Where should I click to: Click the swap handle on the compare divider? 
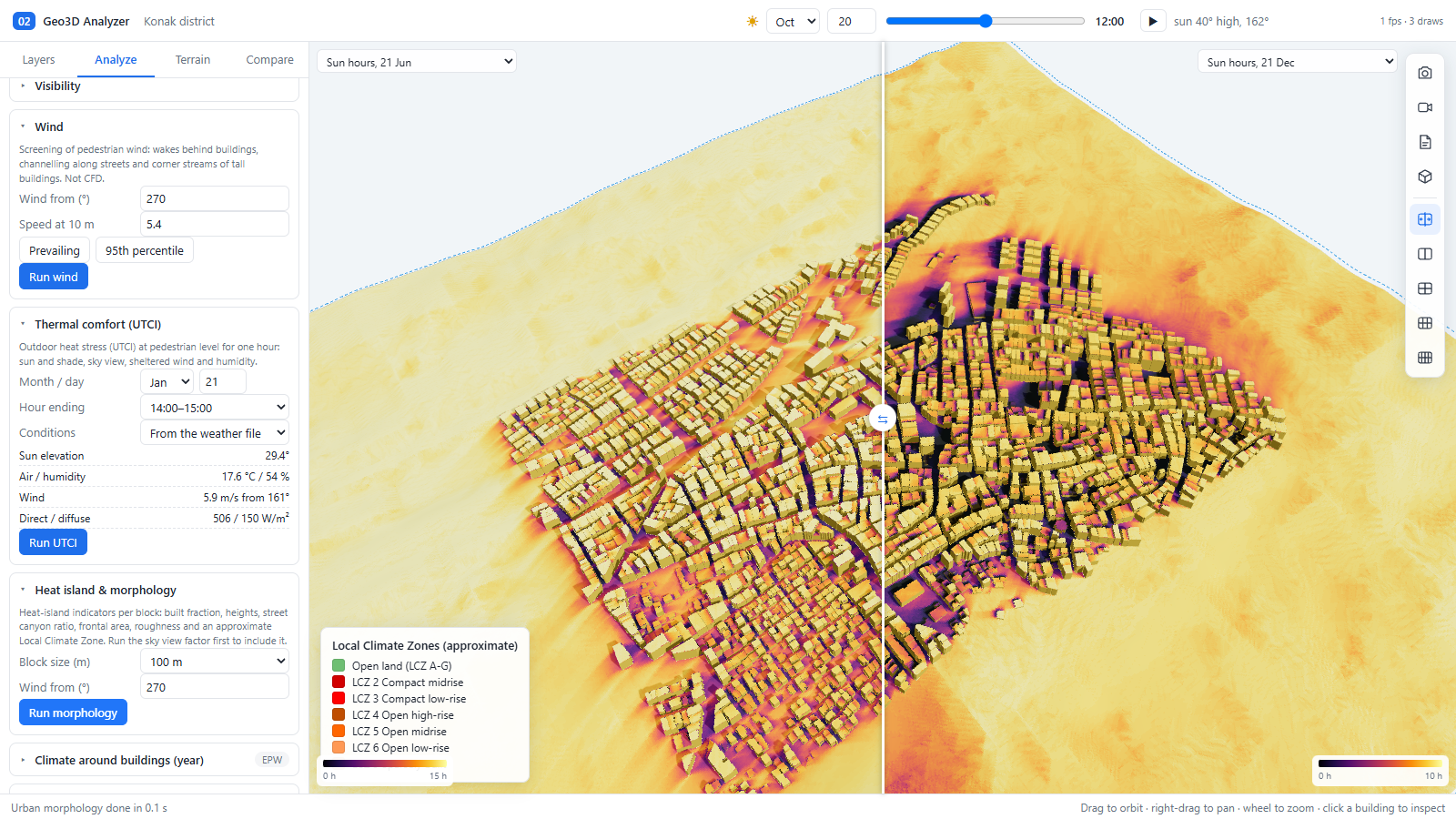click(x=882, y=419)
